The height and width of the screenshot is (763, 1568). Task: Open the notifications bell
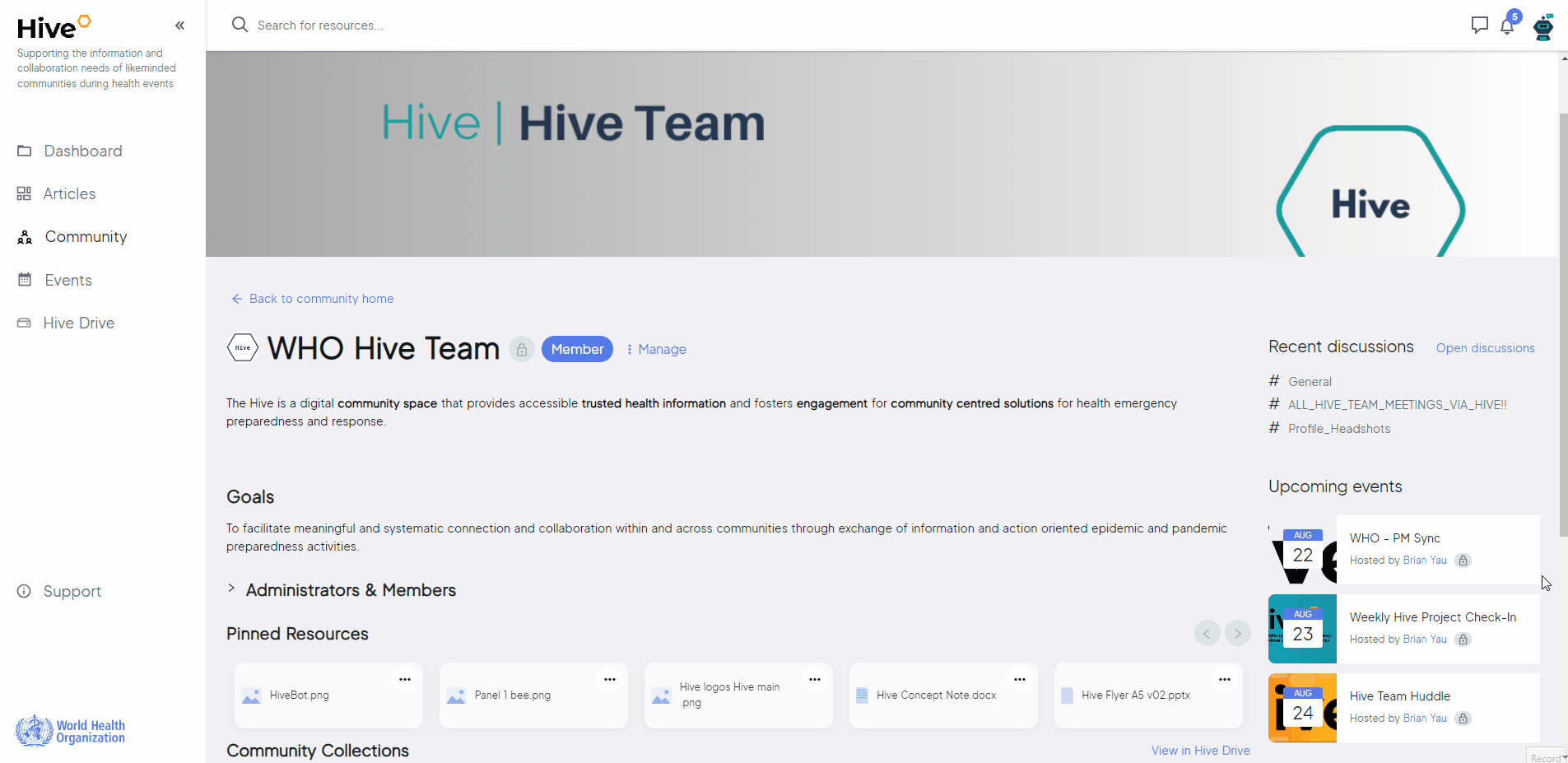tap(1509, 26)
